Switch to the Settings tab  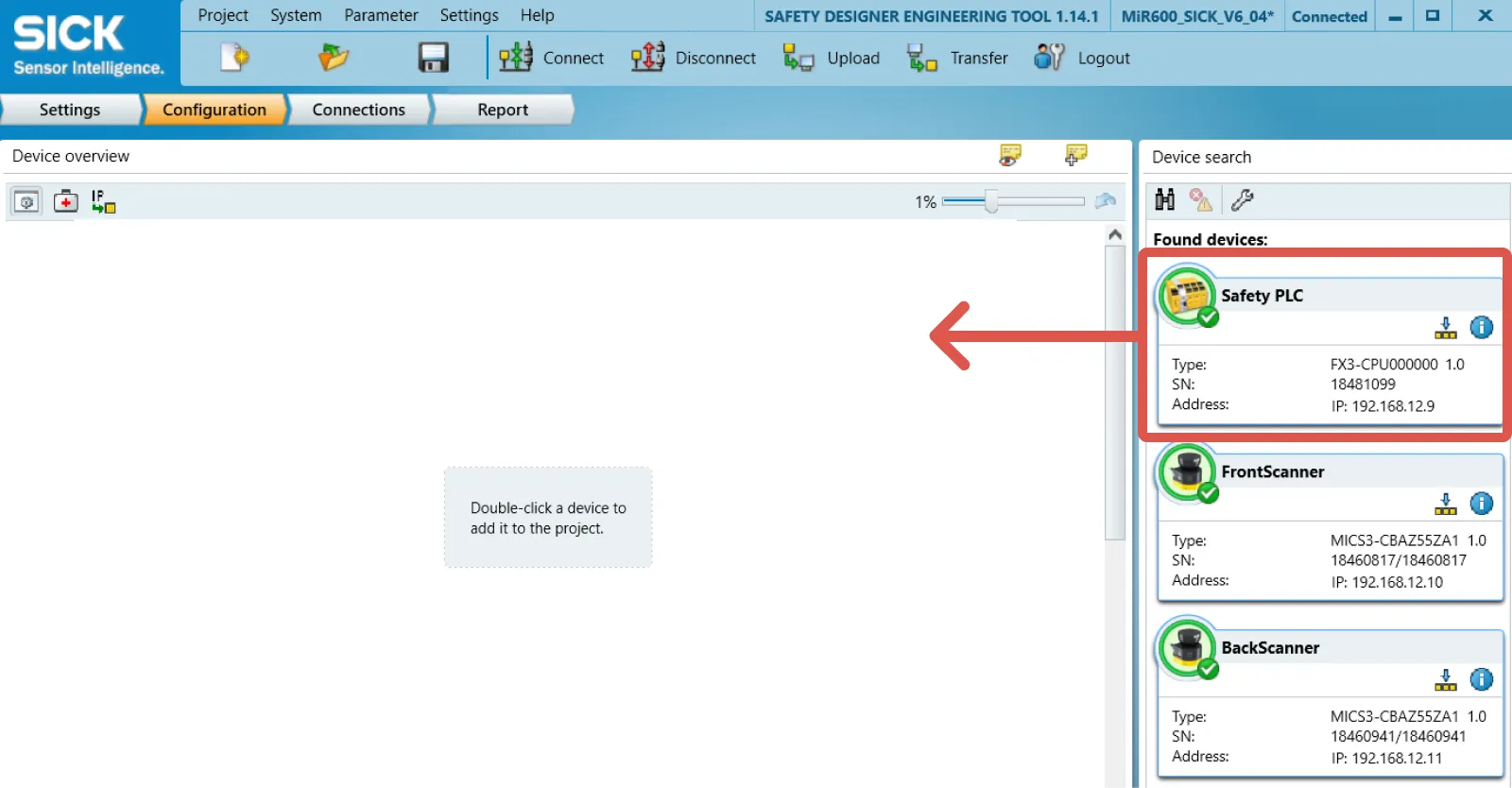[70, 110]
